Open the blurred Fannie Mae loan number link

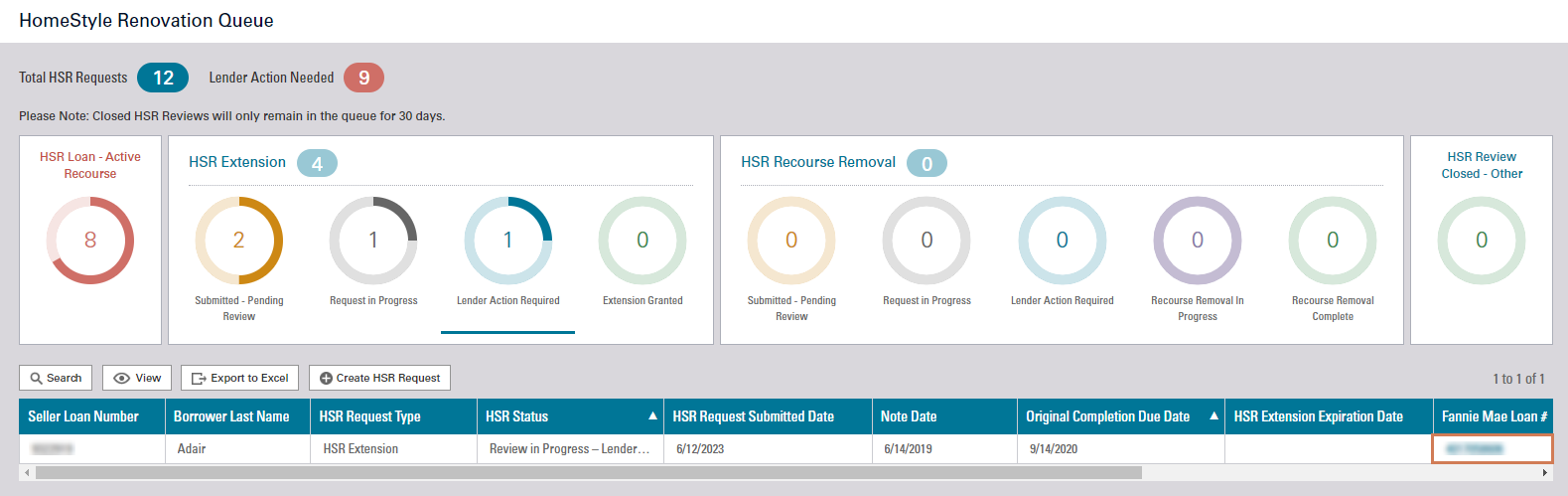coord(1474,449)
